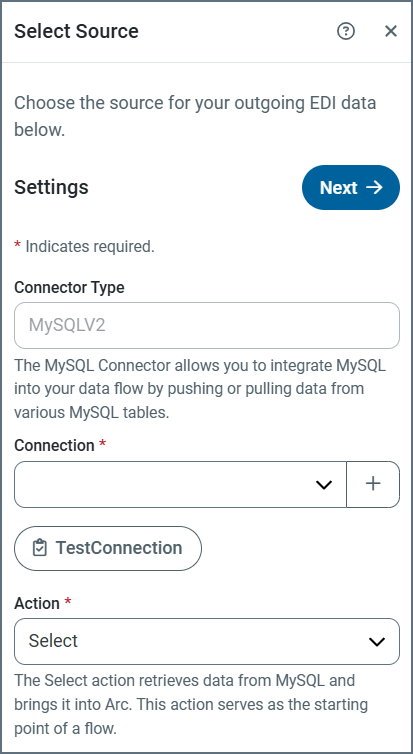Screen dimensions: 413x754
Task: Open the help question mark icon
Action: point(346,31)
